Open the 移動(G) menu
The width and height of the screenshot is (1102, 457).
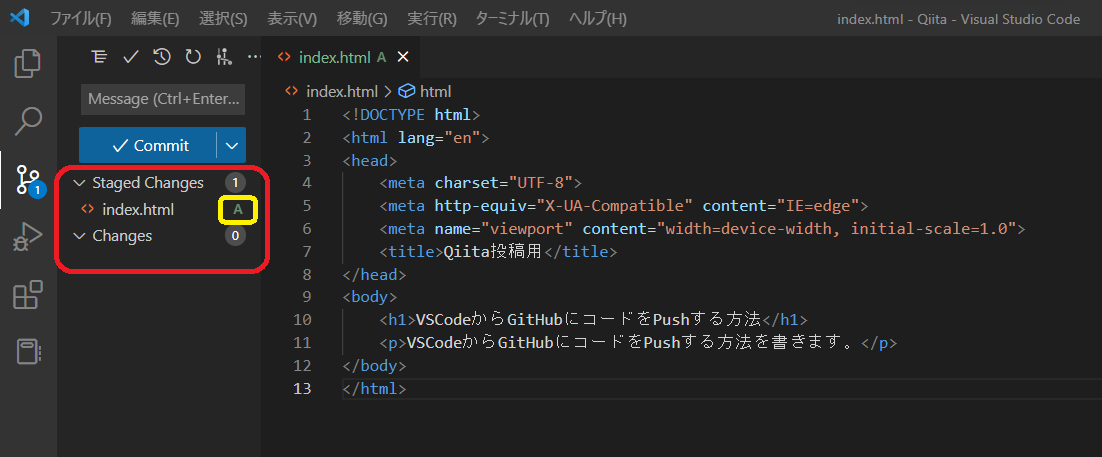[x=361, y=19]
